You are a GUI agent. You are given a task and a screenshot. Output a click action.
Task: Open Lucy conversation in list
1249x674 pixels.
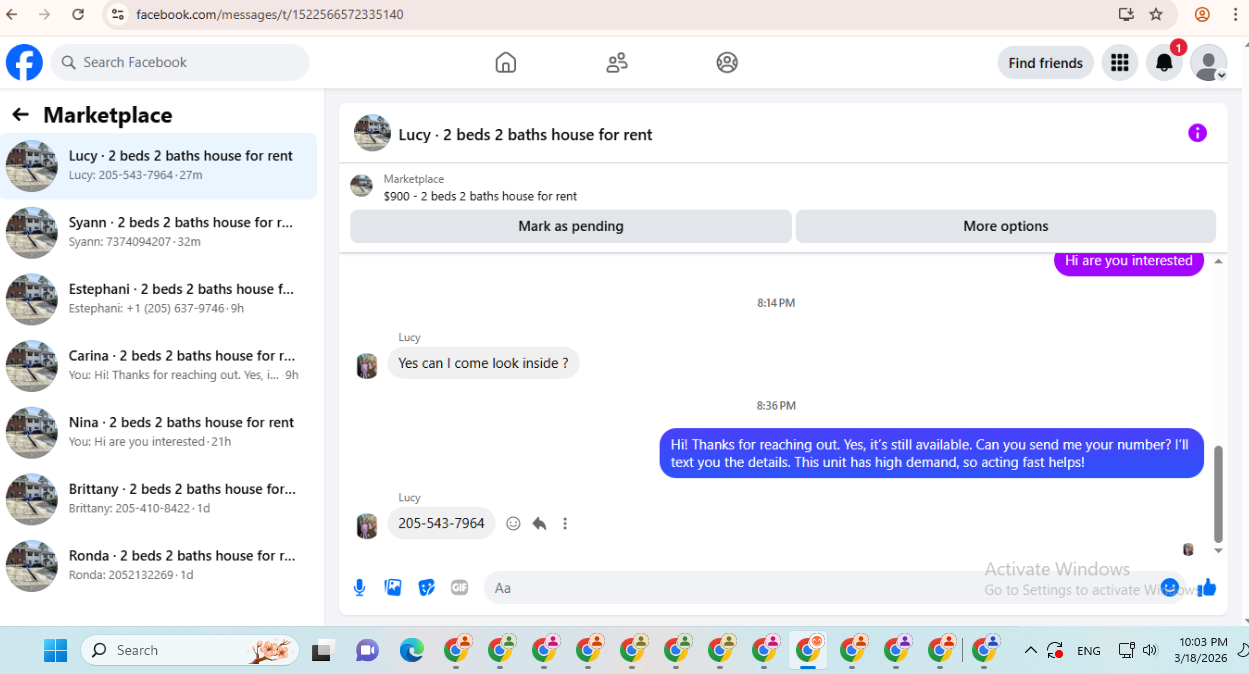pyautogui.click(x=159, y=166)
